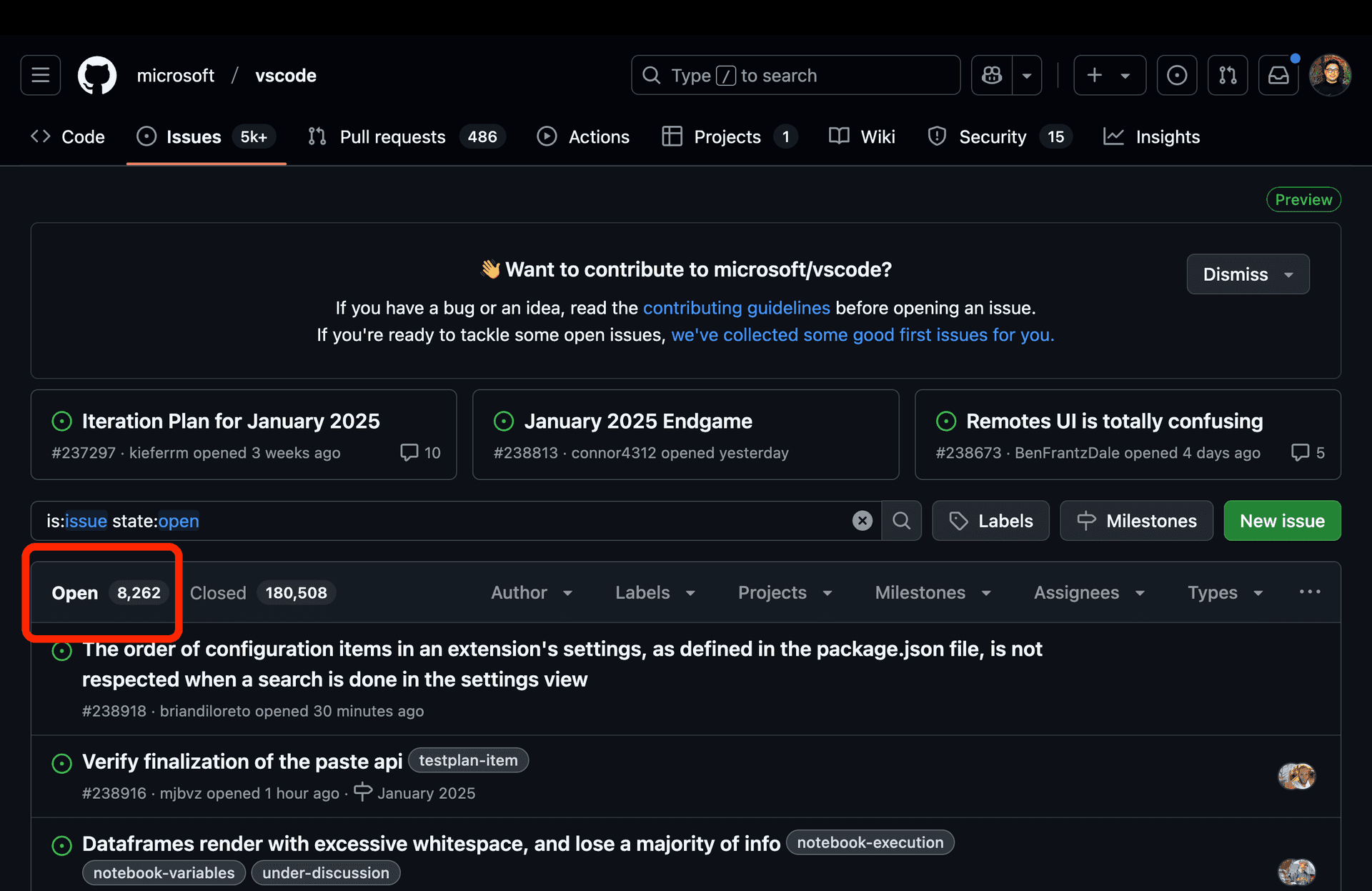
Task: Open the hamburger navigation menu
Action: tap(41, 75)
